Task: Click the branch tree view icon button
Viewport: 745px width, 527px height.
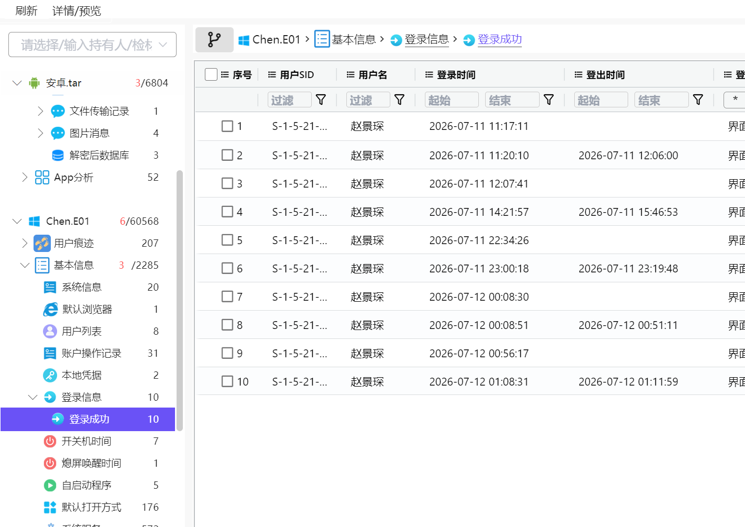Action: (x=214, y=39)
